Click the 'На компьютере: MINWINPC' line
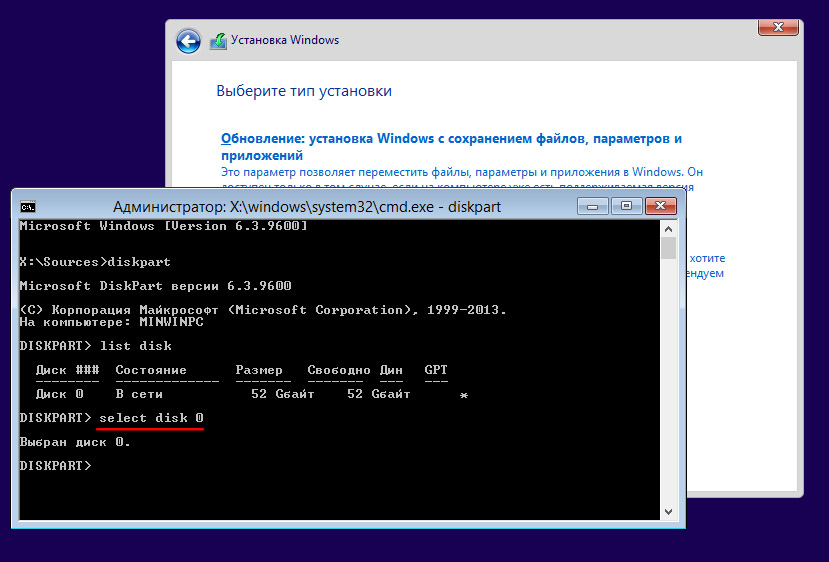829x562 pixels. pyautogui.click(x=112, y=322)
